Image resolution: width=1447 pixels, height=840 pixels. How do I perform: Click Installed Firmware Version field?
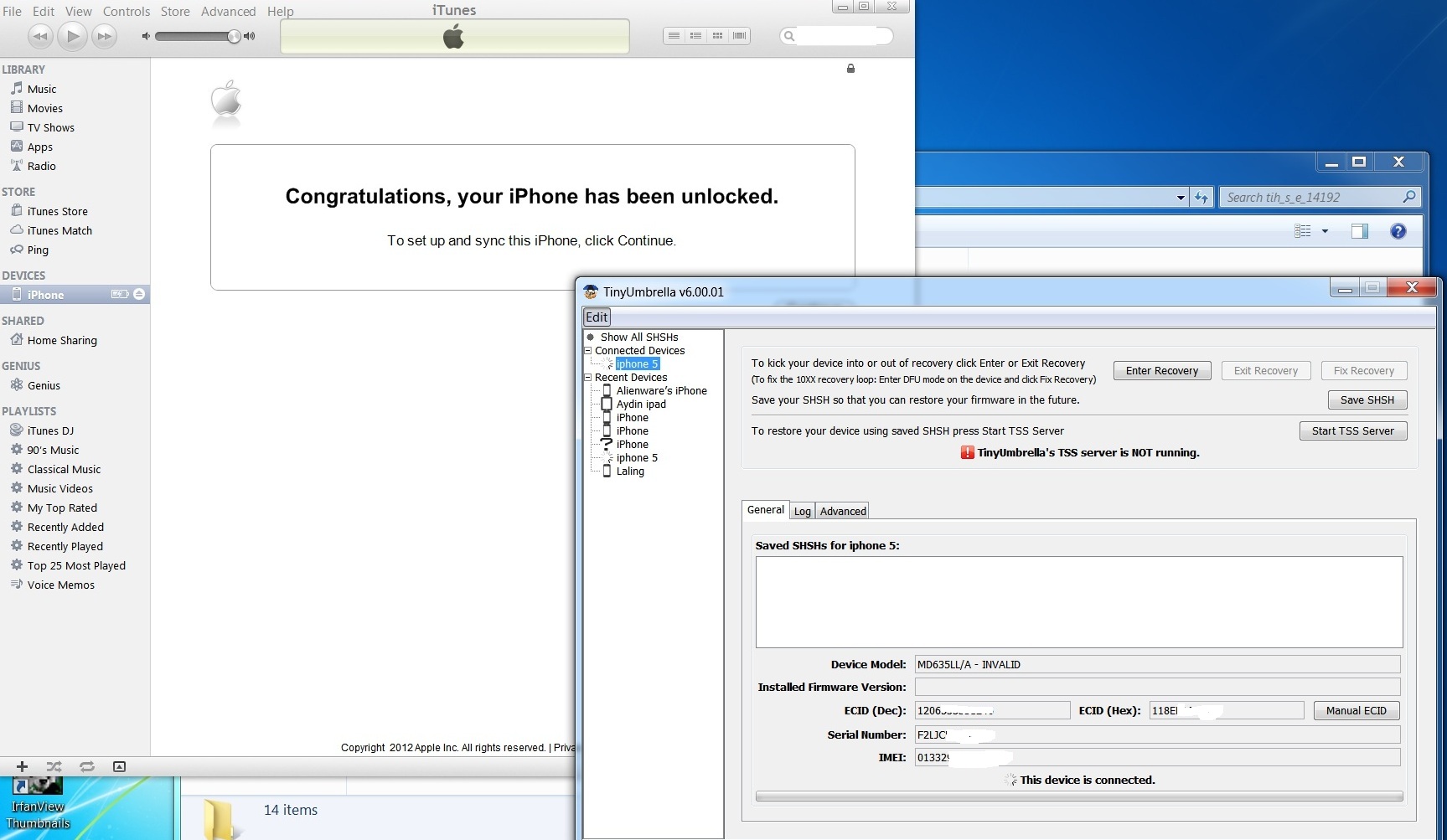coord(1157,687)
